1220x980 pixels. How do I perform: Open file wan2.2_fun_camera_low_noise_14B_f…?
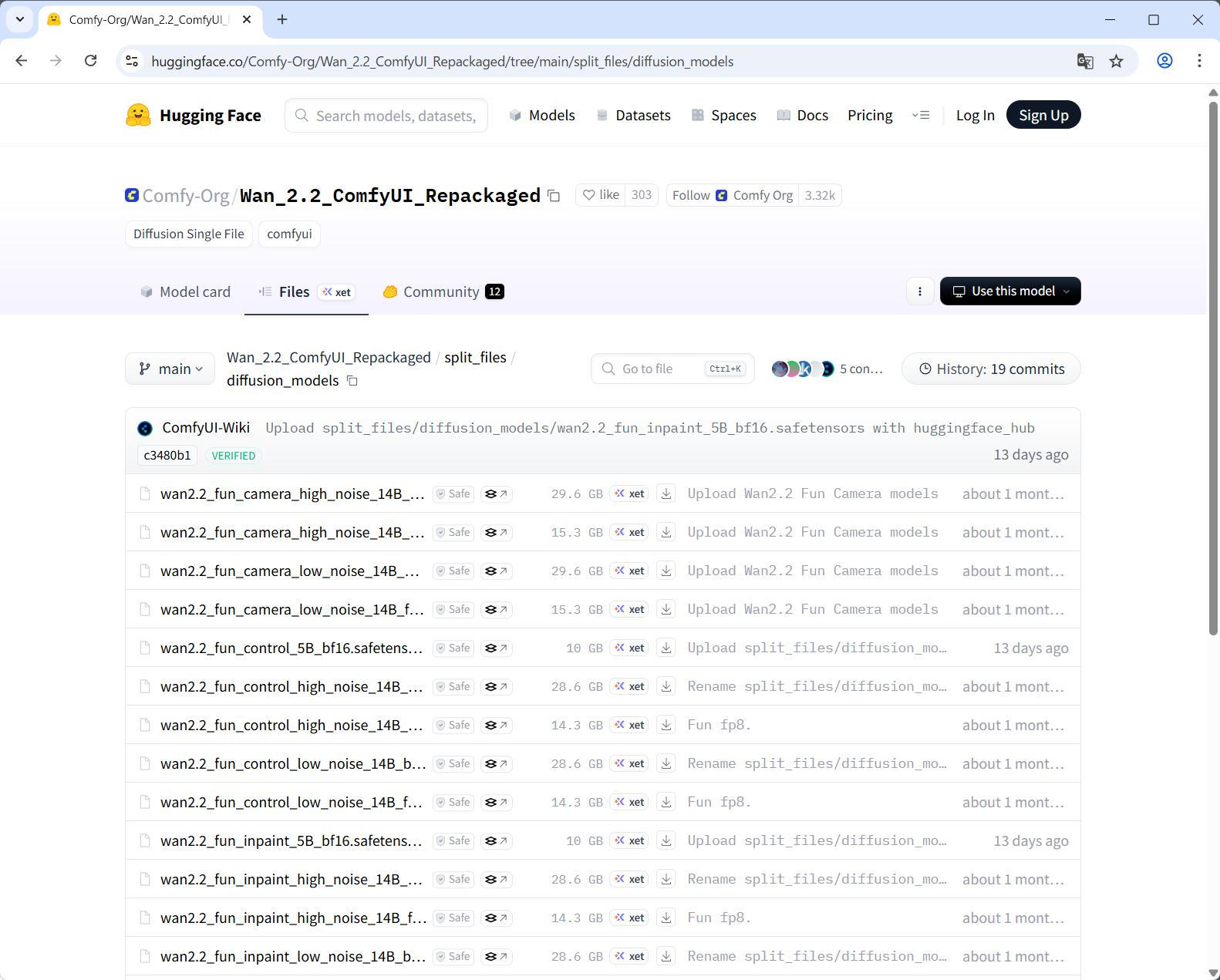coord(292,609)
